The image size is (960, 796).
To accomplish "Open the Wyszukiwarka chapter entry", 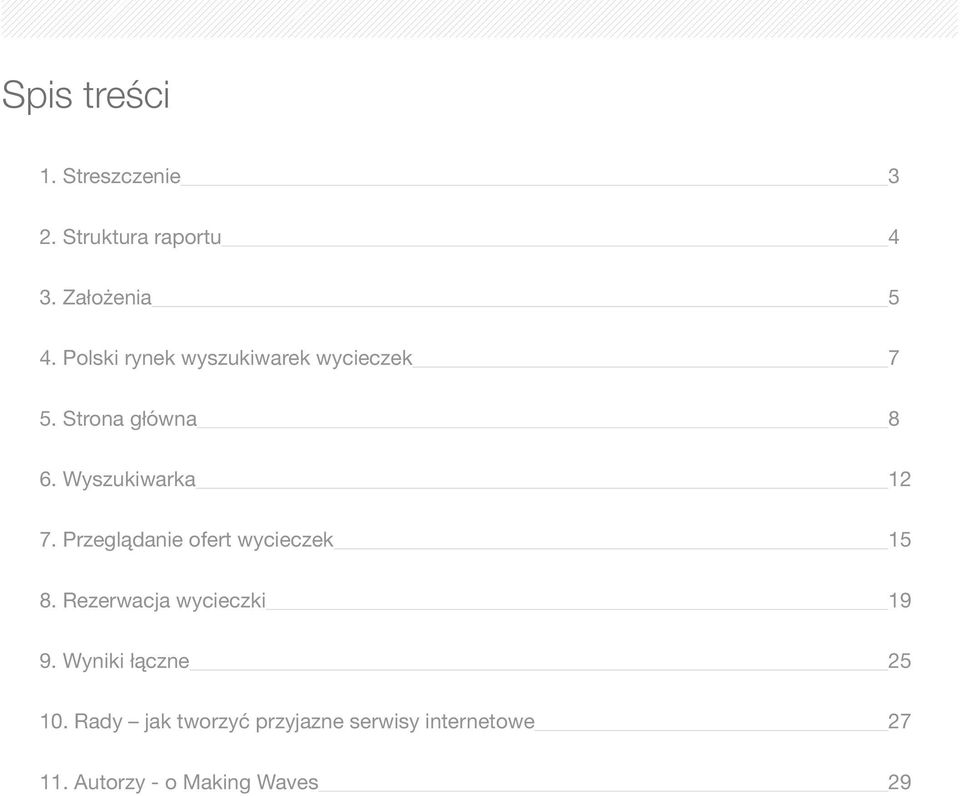I will pyautogui.click(x=118, y=479).
